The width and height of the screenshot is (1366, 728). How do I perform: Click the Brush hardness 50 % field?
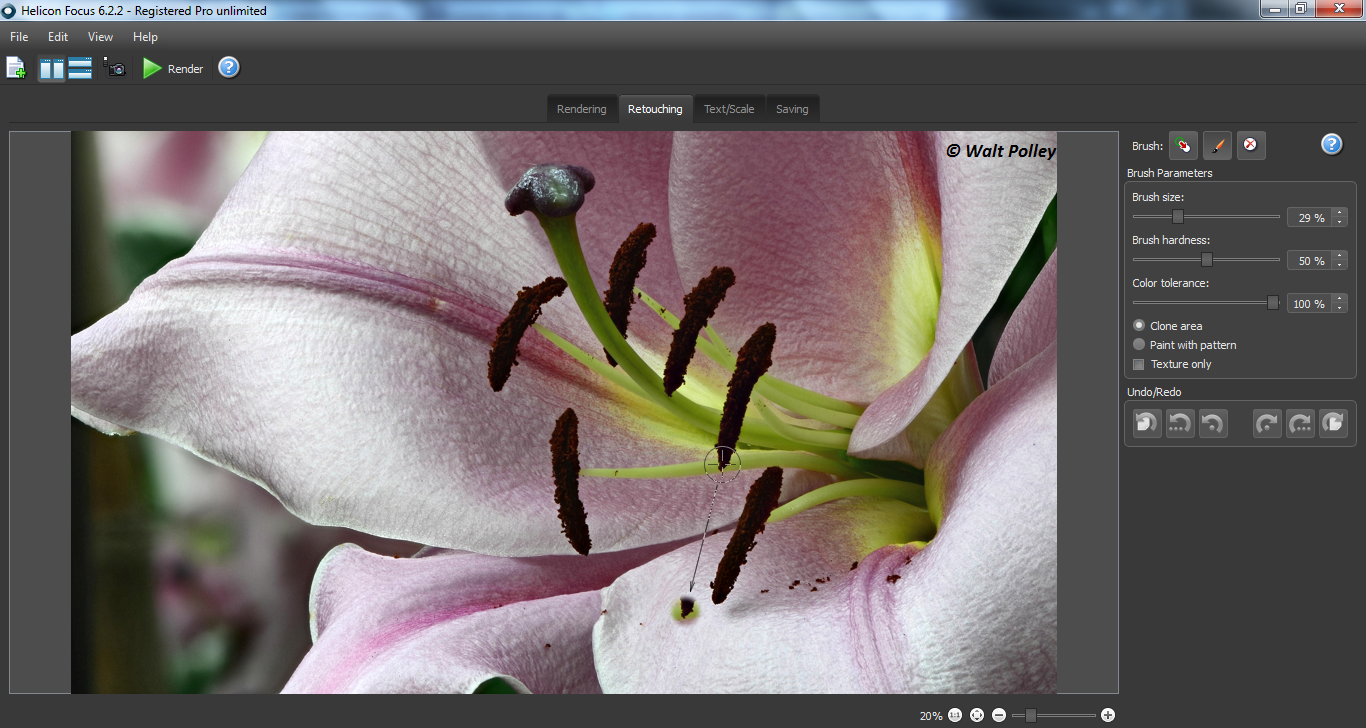coord(1310,260)
